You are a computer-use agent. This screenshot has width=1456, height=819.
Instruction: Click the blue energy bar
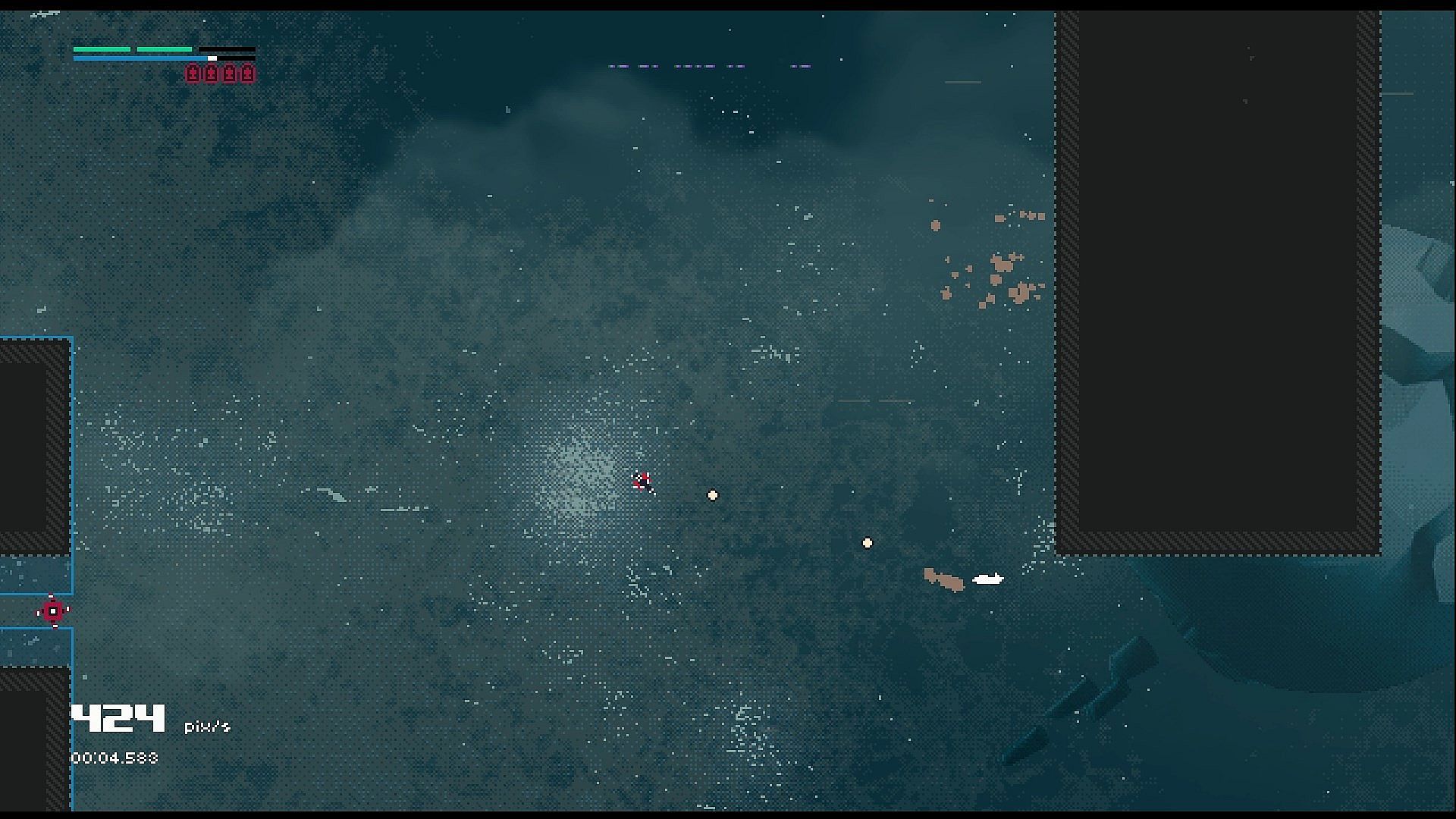[x=140, y=58]
